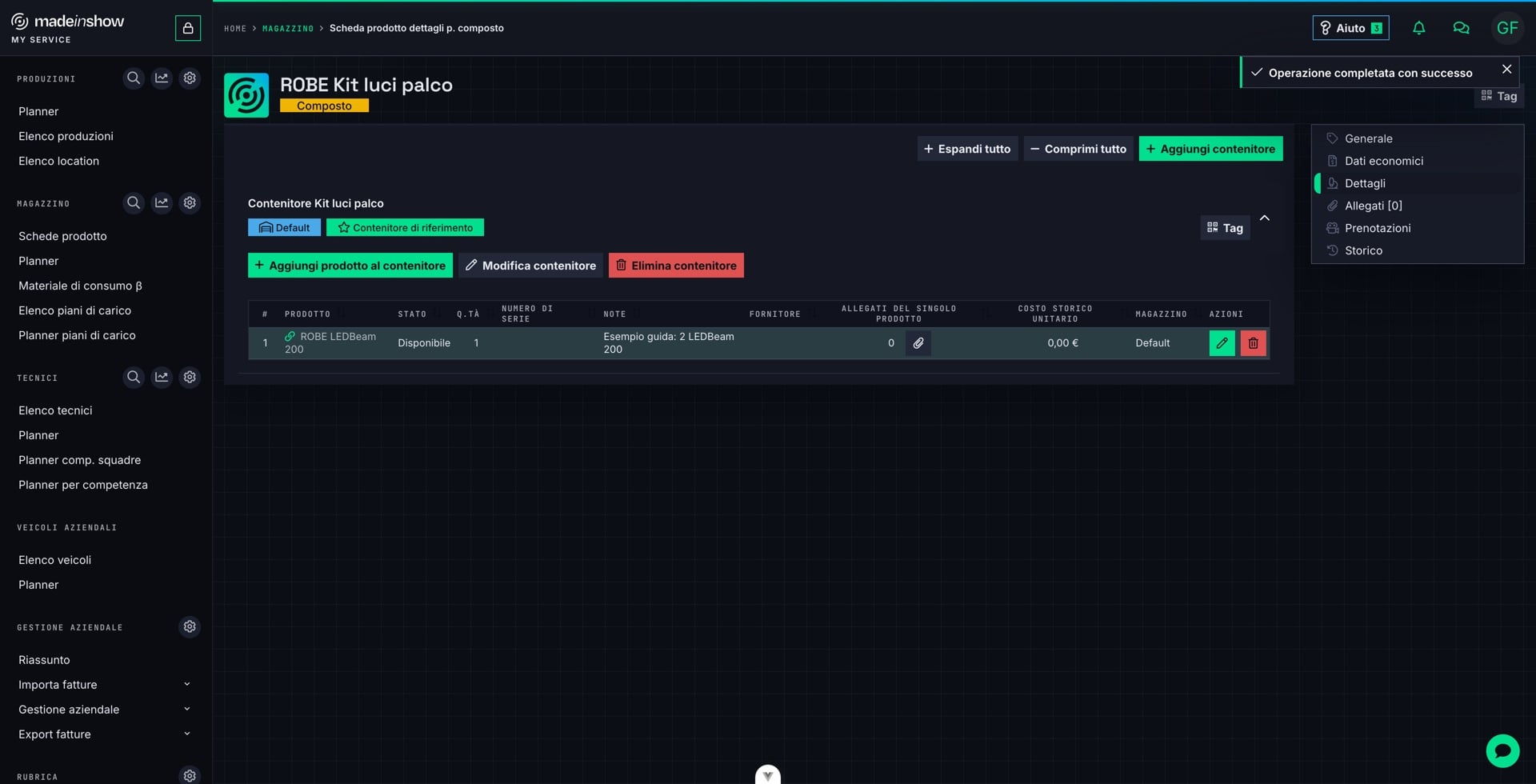Open Gestione Aziendale settings gear

(x=190, y=627)
